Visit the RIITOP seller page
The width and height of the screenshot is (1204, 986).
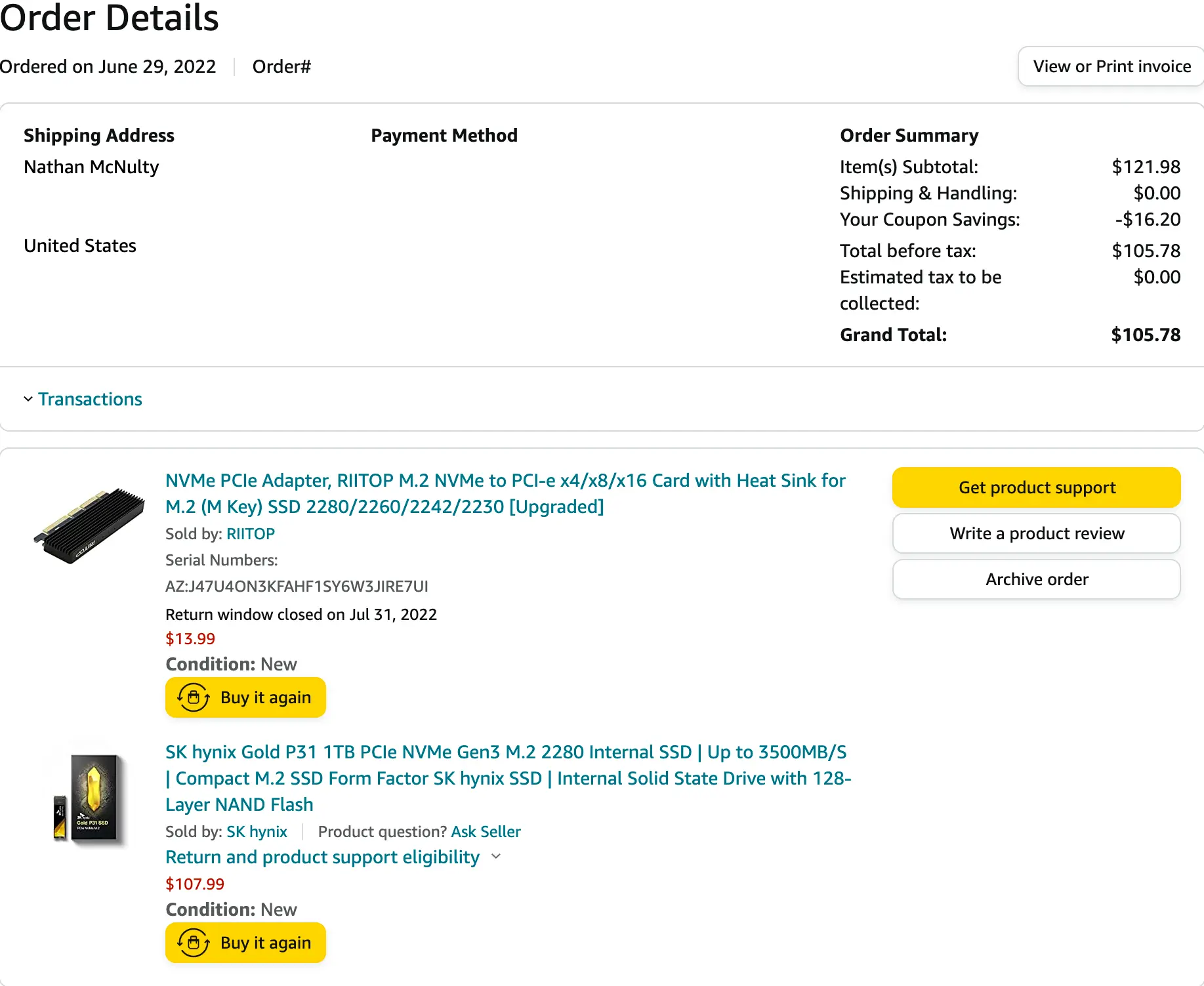coord(251,534)
